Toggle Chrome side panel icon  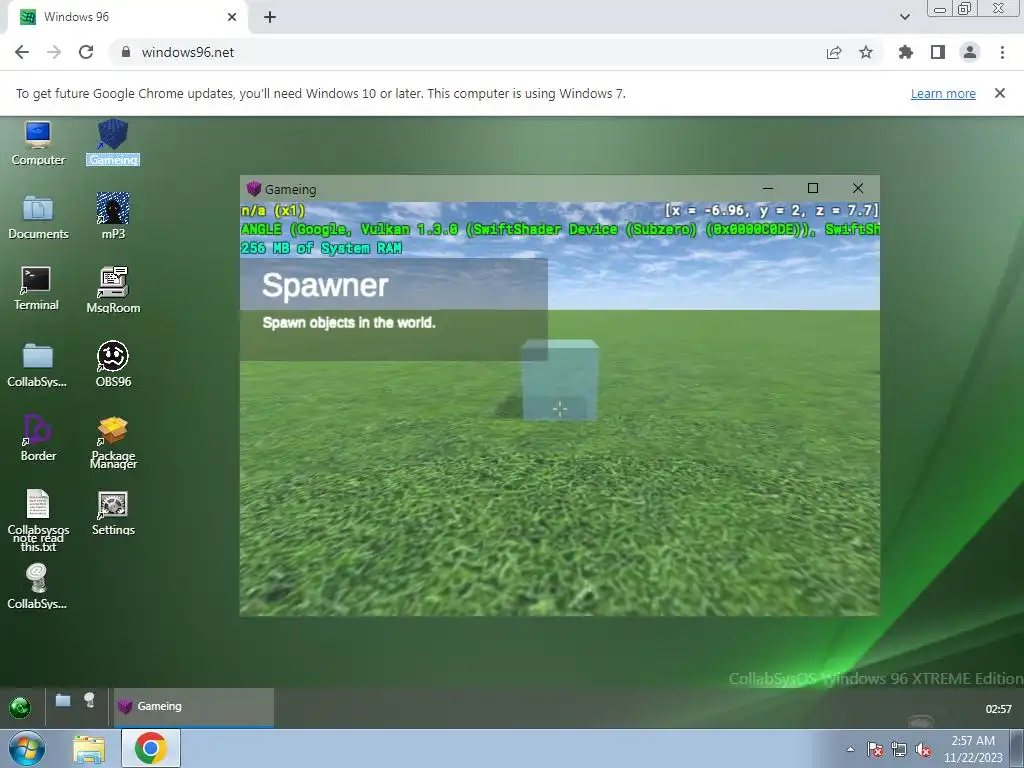938,52
